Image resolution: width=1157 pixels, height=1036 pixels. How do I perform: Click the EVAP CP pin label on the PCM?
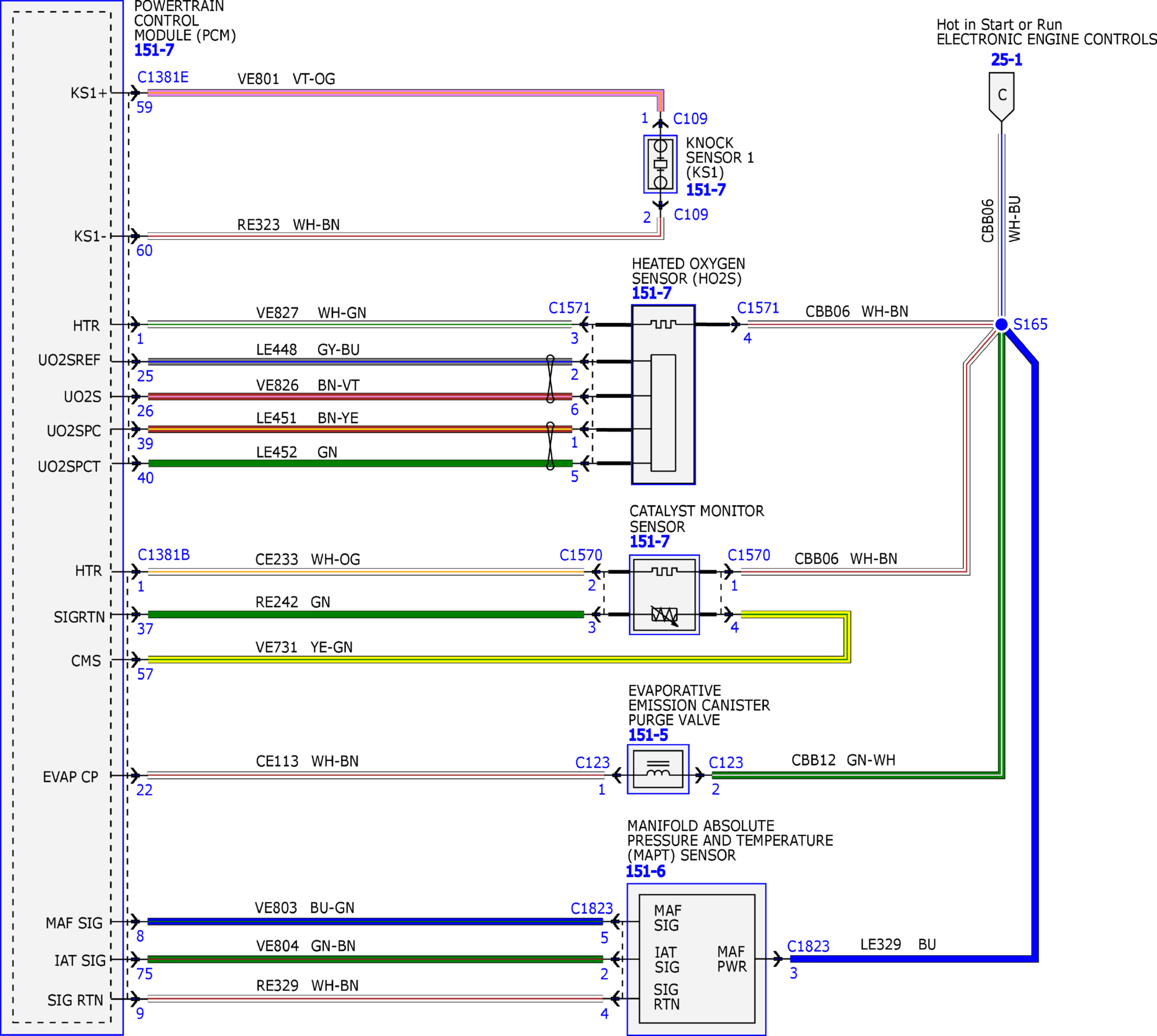click(71, 777)
